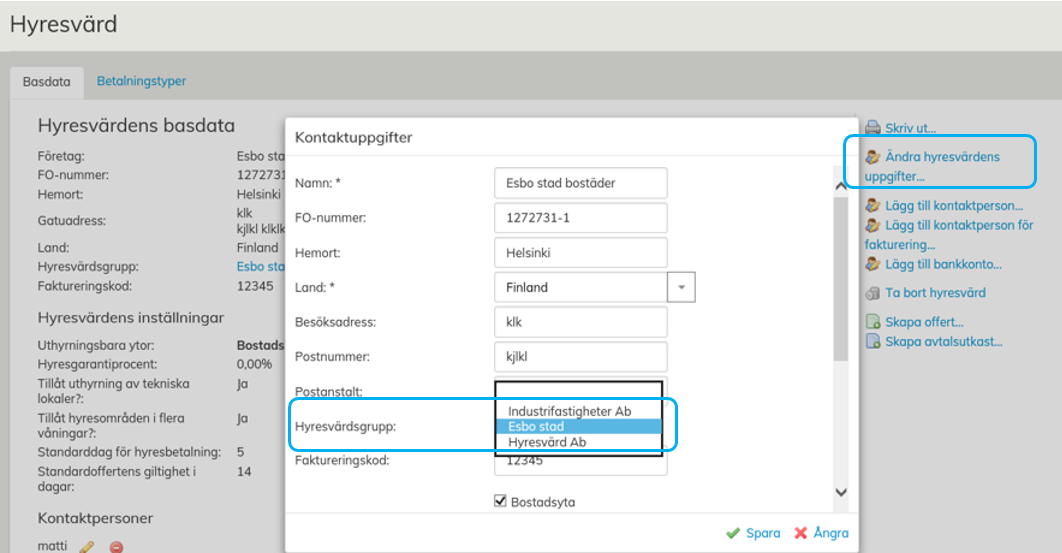Click the Namn input field
Screen dimensions: 1062x553
(580, 183)
